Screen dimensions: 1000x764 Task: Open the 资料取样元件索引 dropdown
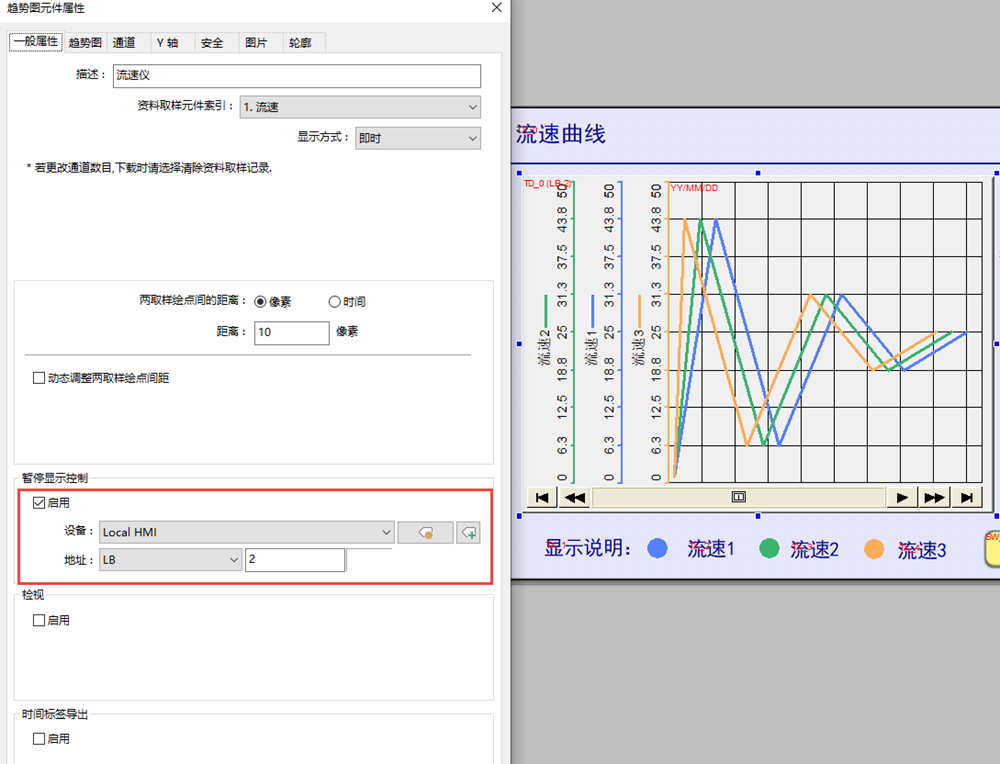tap(360, 107)
